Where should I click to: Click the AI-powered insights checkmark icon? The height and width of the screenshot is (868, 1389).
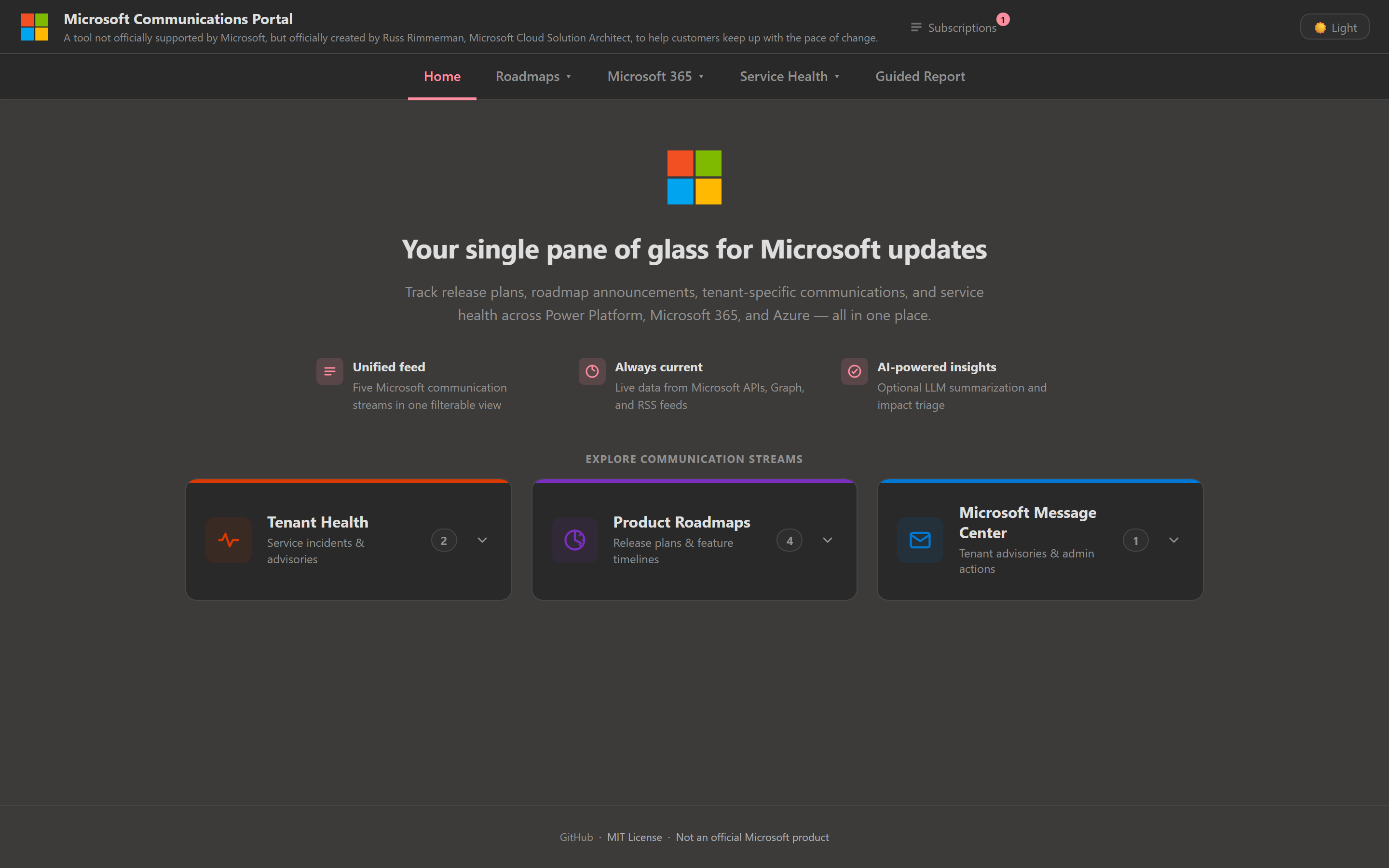click(854, 371)
